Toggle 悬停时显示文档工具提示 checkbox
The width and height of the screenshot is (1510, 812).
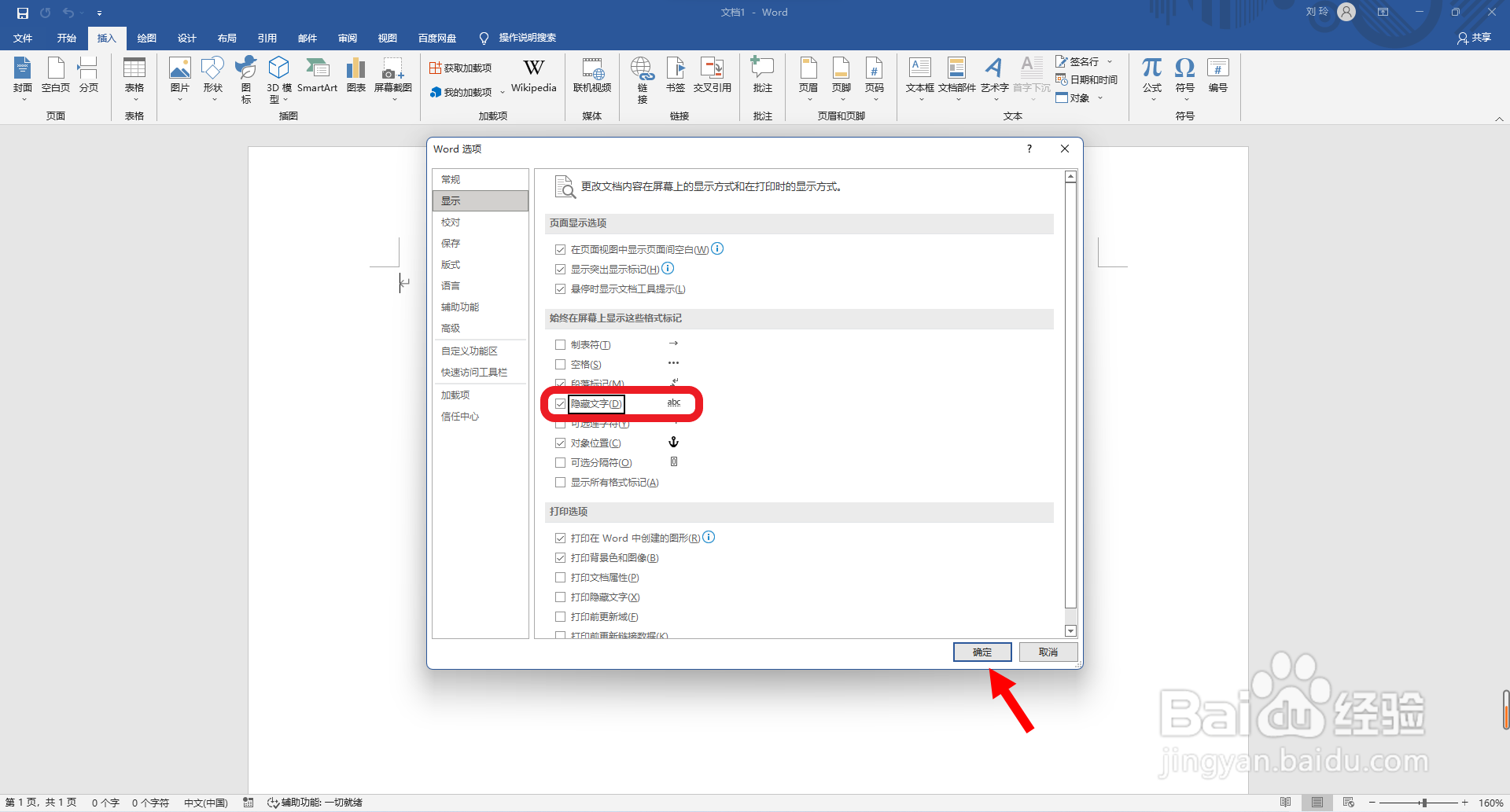[561, 289]
